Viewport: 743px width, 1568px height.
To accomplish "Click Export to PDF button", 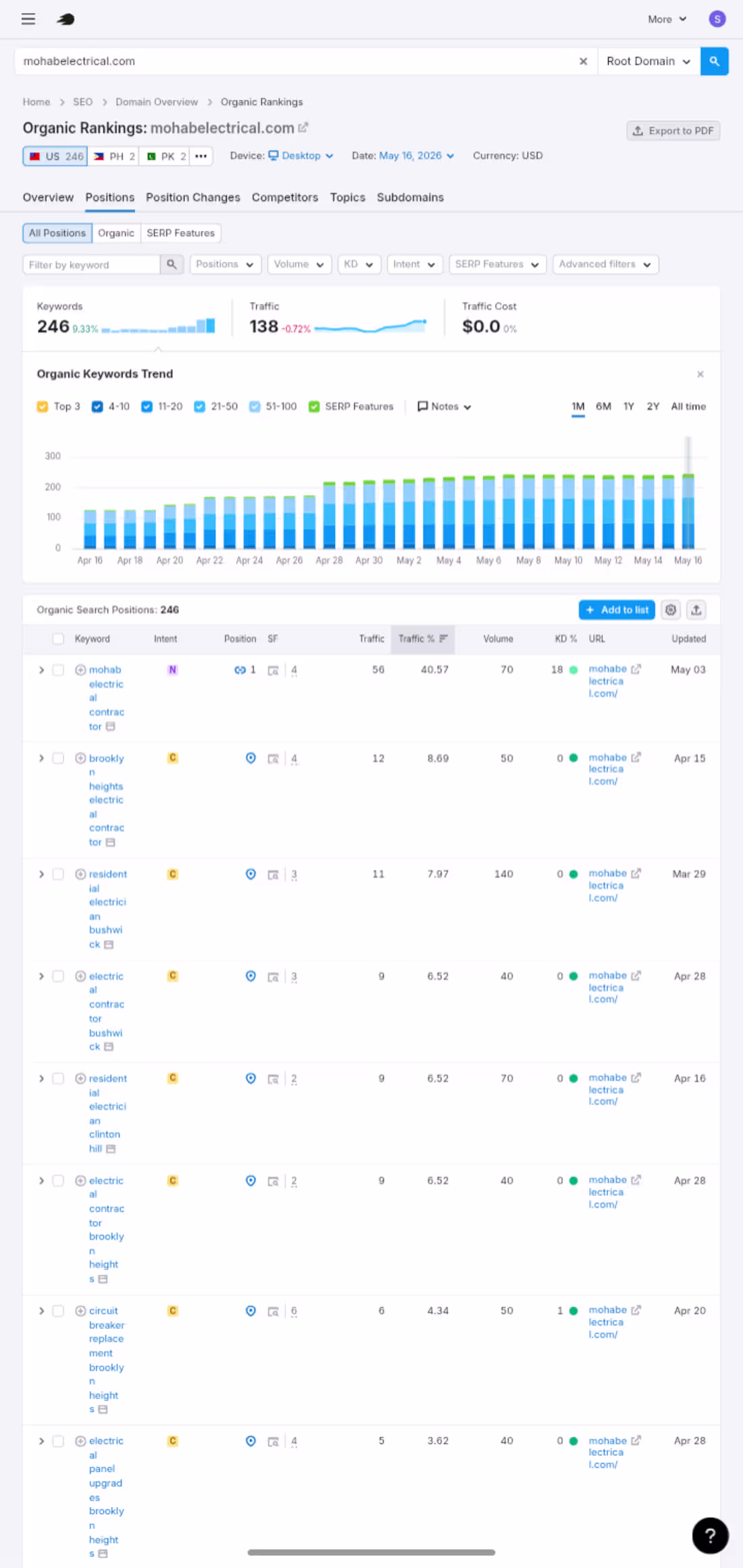I will (x=673, y=131).
